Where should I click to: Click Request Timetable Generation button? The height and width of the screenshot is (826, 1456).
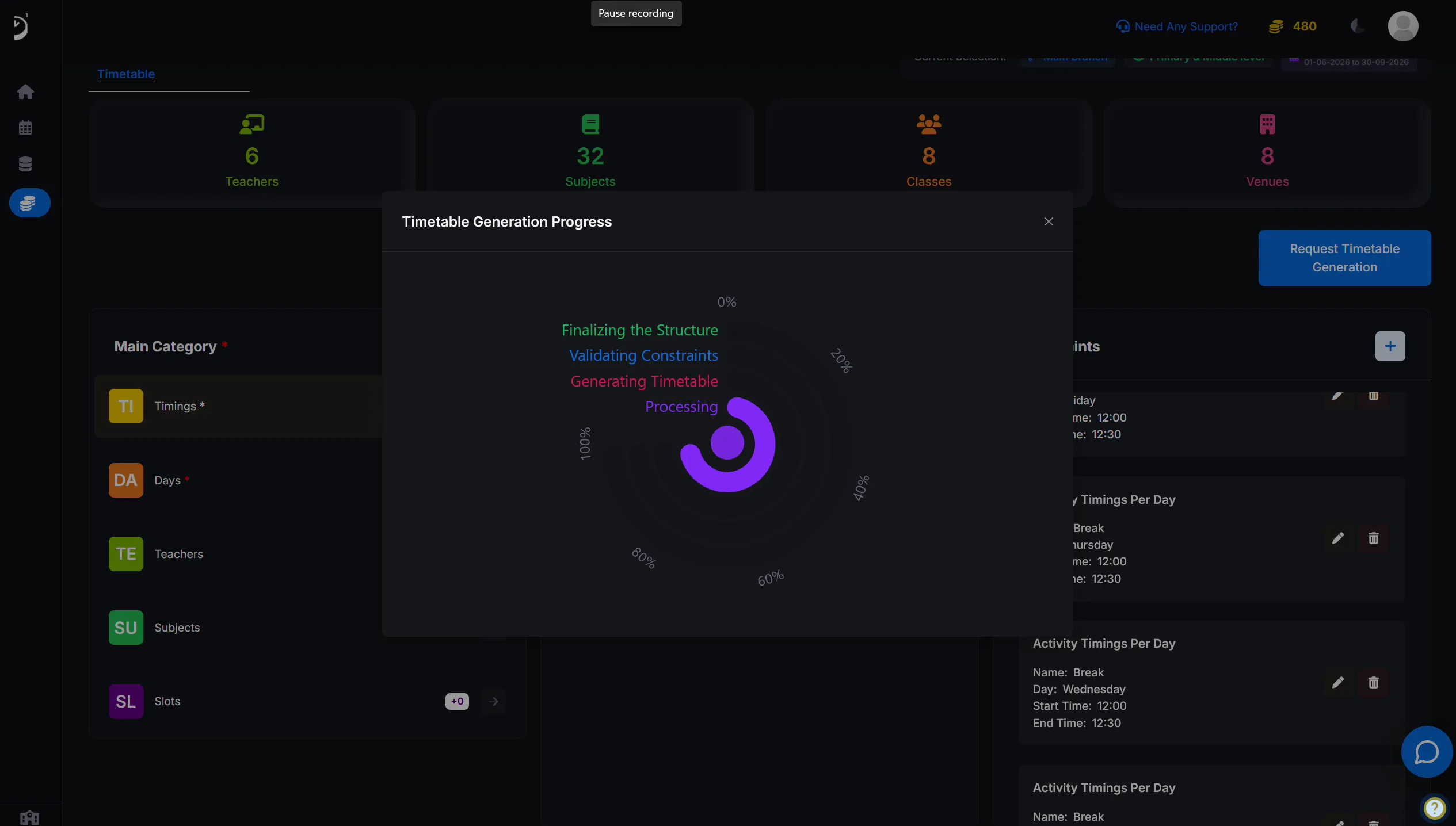[1344, 258]
